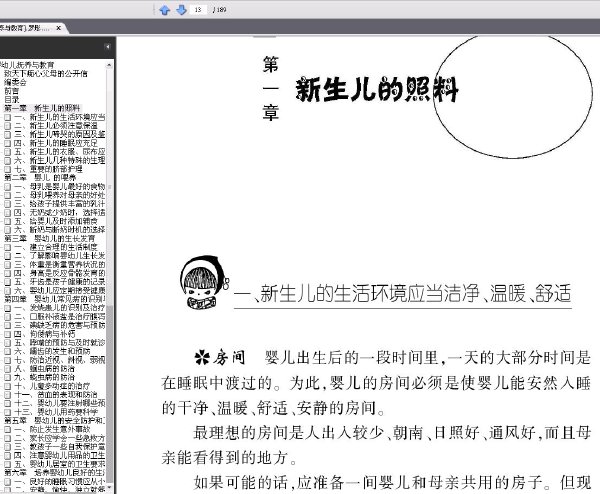600x494 pixels.
Task: Click bookmark icon beside 五、牙齿是孩子健康的记录
Action: tap(8, 282)
